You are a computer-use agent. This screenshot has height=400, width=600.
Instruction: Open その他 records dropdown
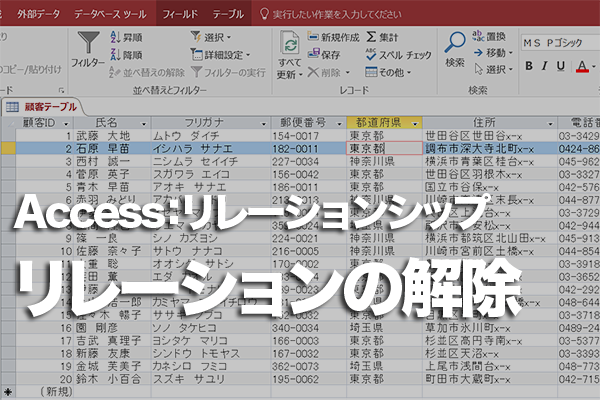pyautogui.click(x=388, y=72)
